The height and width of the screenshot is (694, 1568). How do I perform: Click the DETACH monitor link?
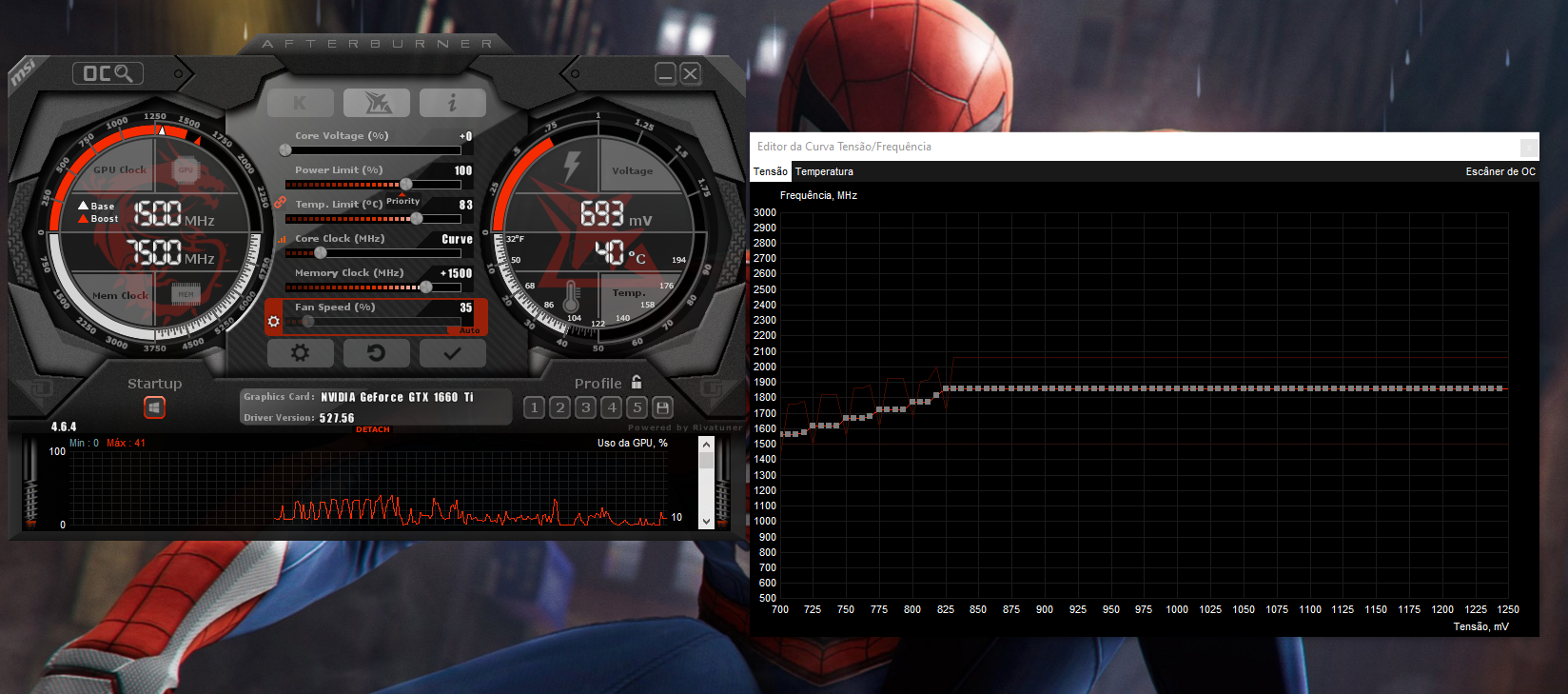pos(373,429)
